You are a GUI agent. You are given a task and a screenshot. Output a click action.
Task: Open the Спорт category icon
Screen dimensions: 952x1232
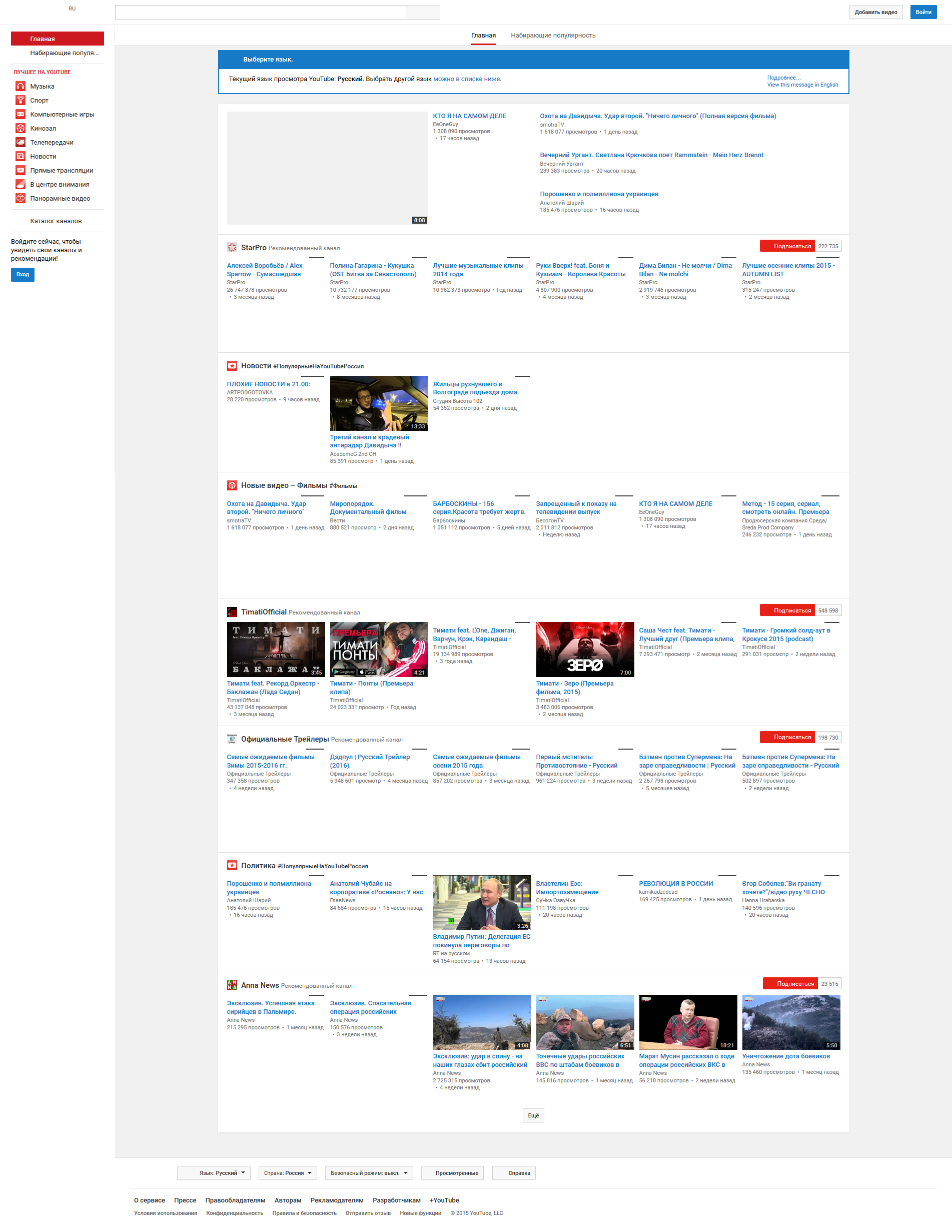click(x=21, y=101)
